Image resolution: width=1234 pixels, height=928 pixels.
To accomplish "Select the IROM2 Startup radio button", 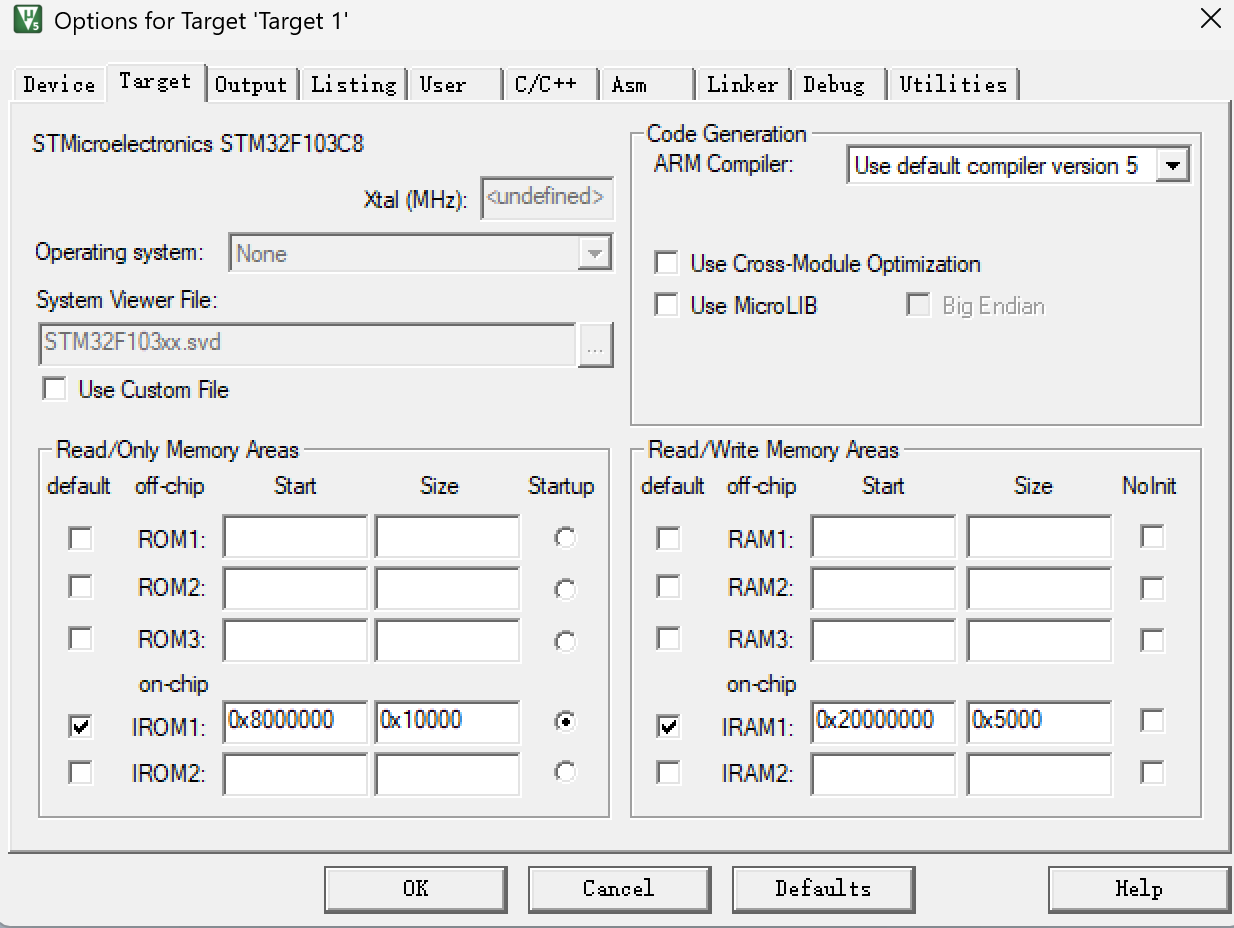I will (565, 772).
